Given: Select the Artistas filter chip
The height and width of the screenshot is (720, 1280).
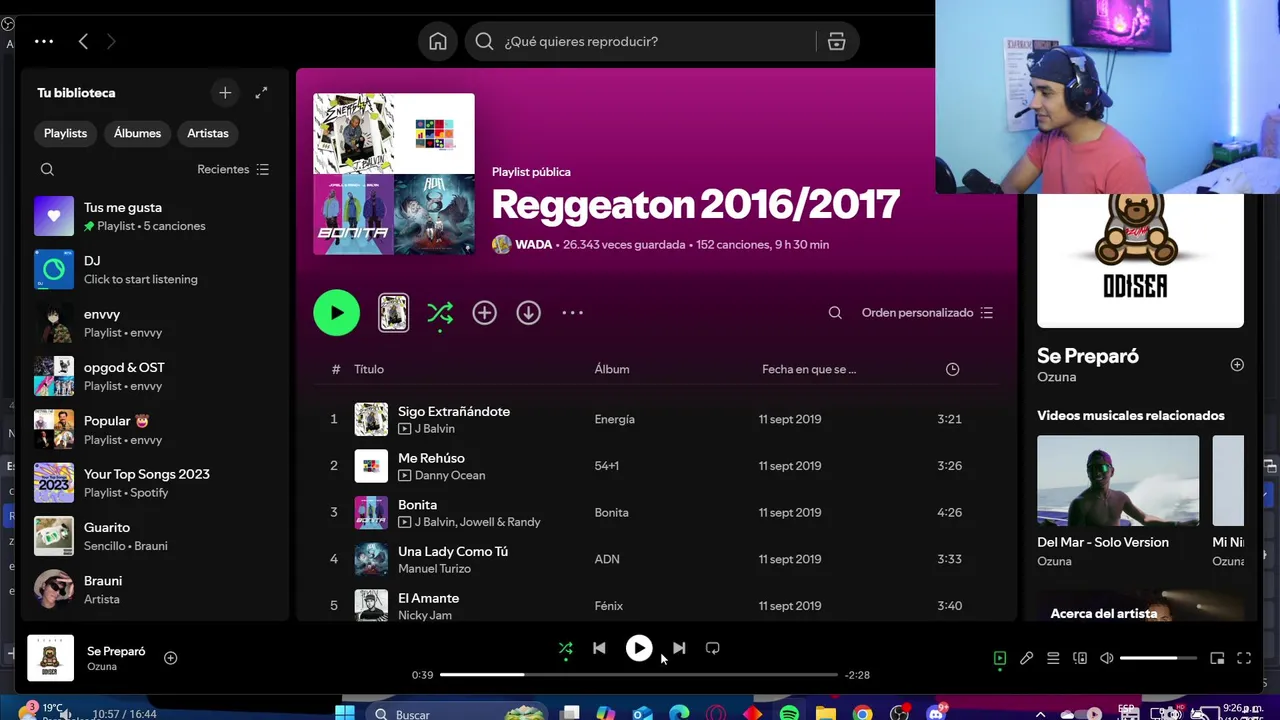Looking at the screenshot, I should pos(208,133).
